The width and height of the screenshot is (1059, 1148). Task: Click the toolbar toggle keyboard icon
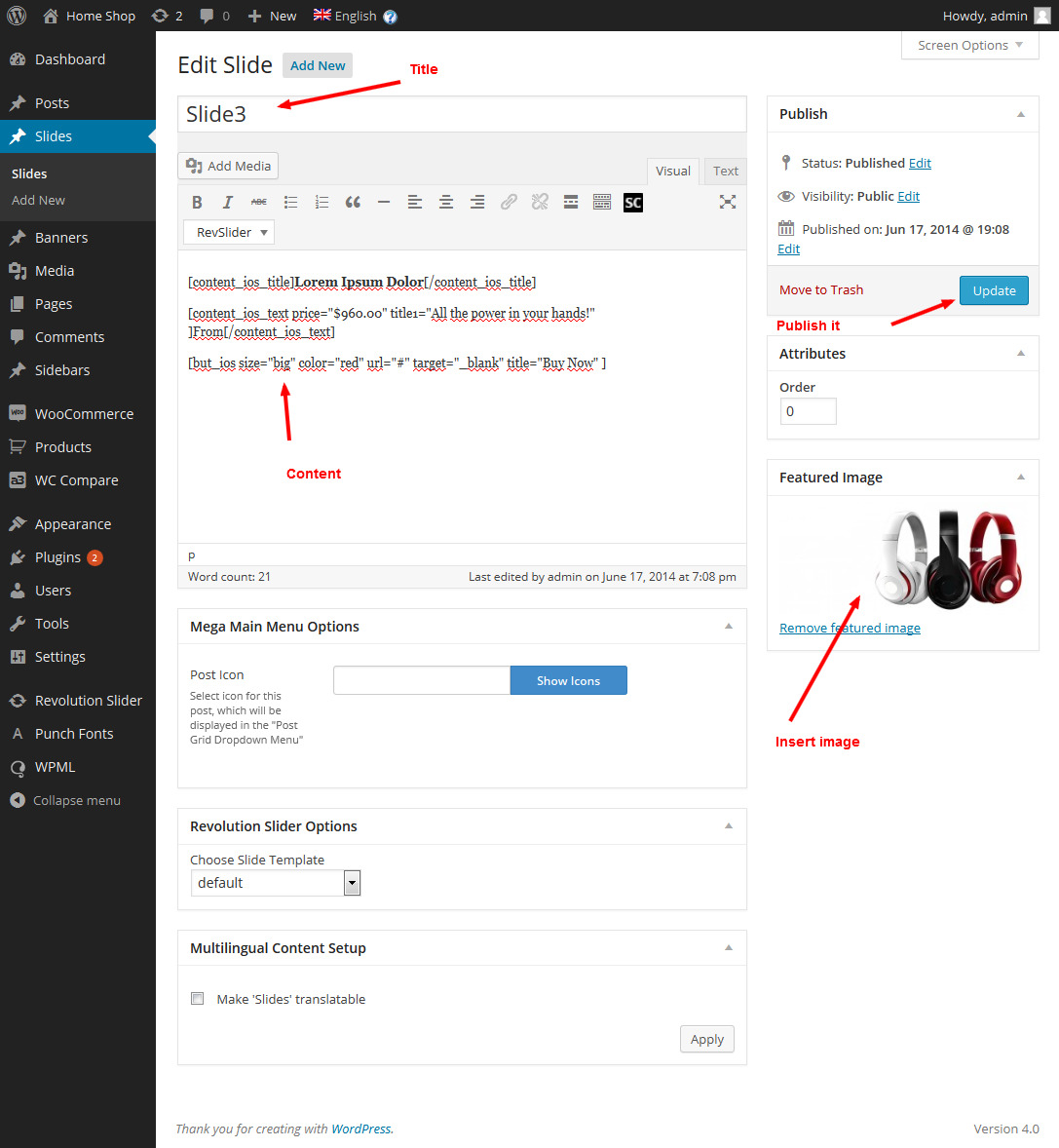tap(602, 203)
